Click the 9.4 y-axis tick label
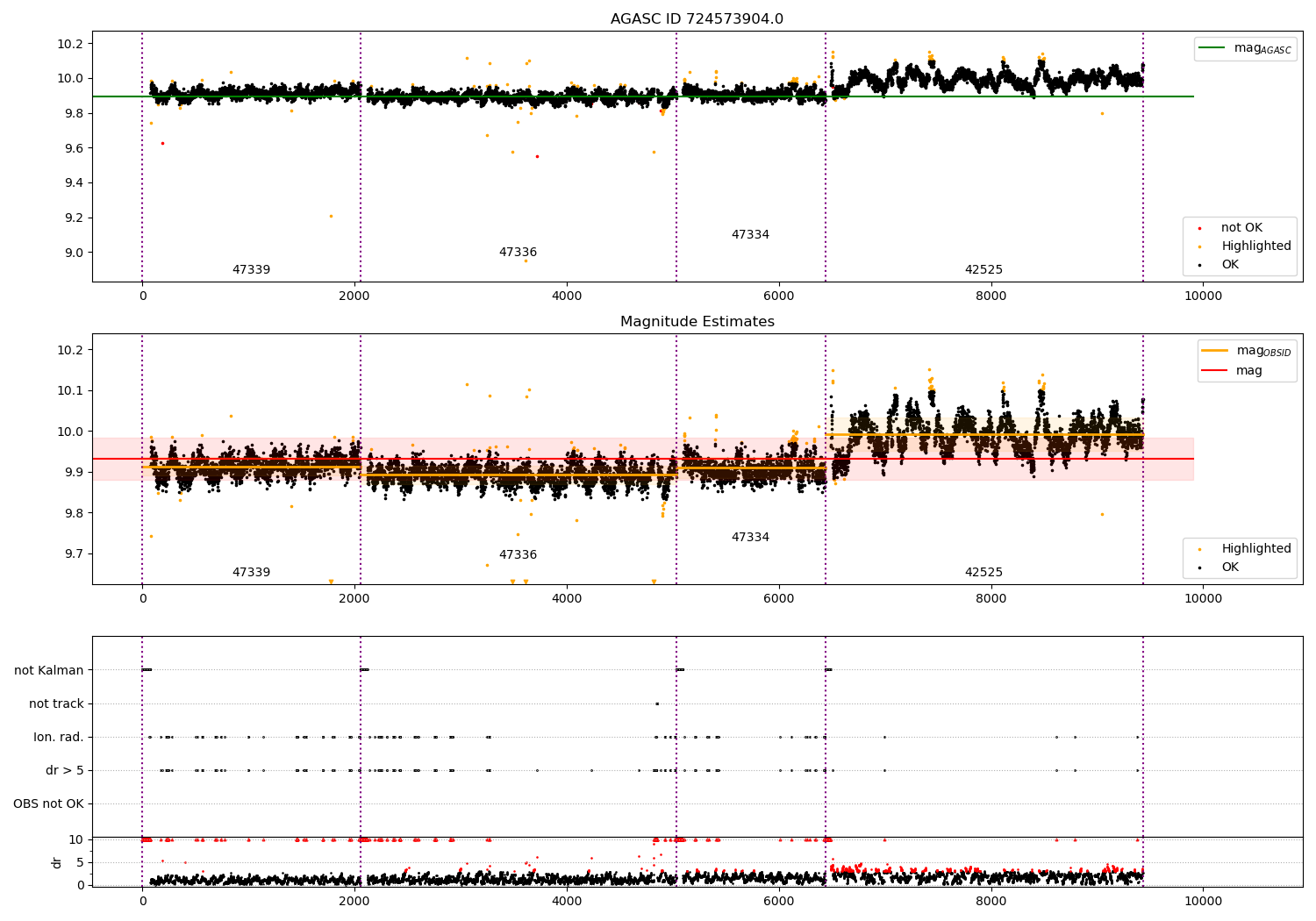The image size is (1316, 921). pos(73,182)
